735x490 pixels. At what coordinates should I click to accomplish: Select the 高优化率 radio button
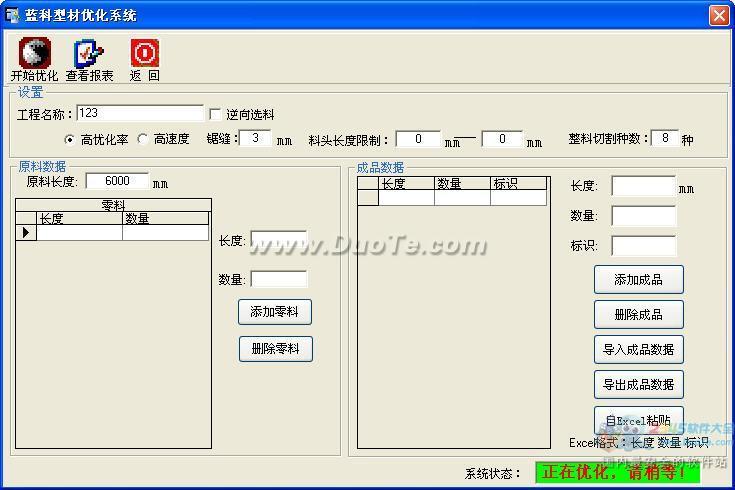pos(69,139)
